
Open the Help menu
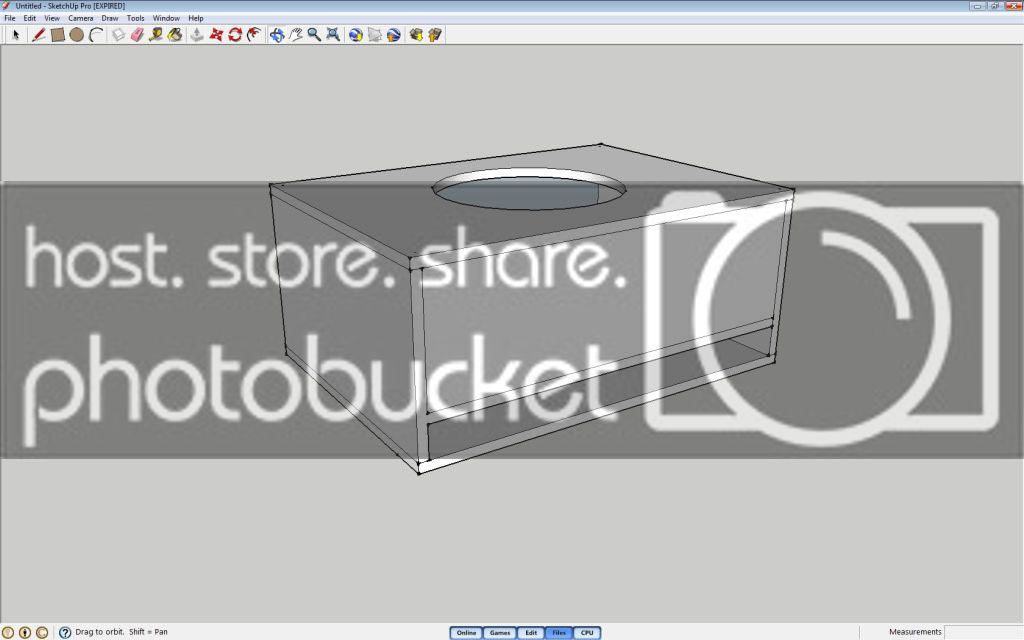coord(195,18)
